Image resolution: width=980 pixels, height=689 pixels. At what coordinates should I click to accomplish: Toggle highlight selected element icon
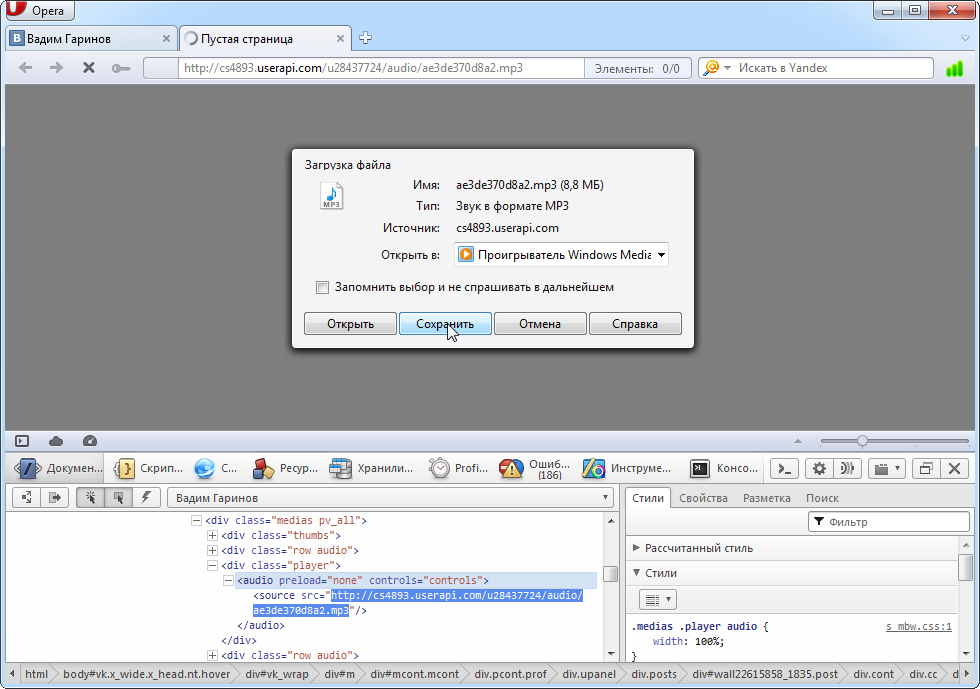pos(118,498)
